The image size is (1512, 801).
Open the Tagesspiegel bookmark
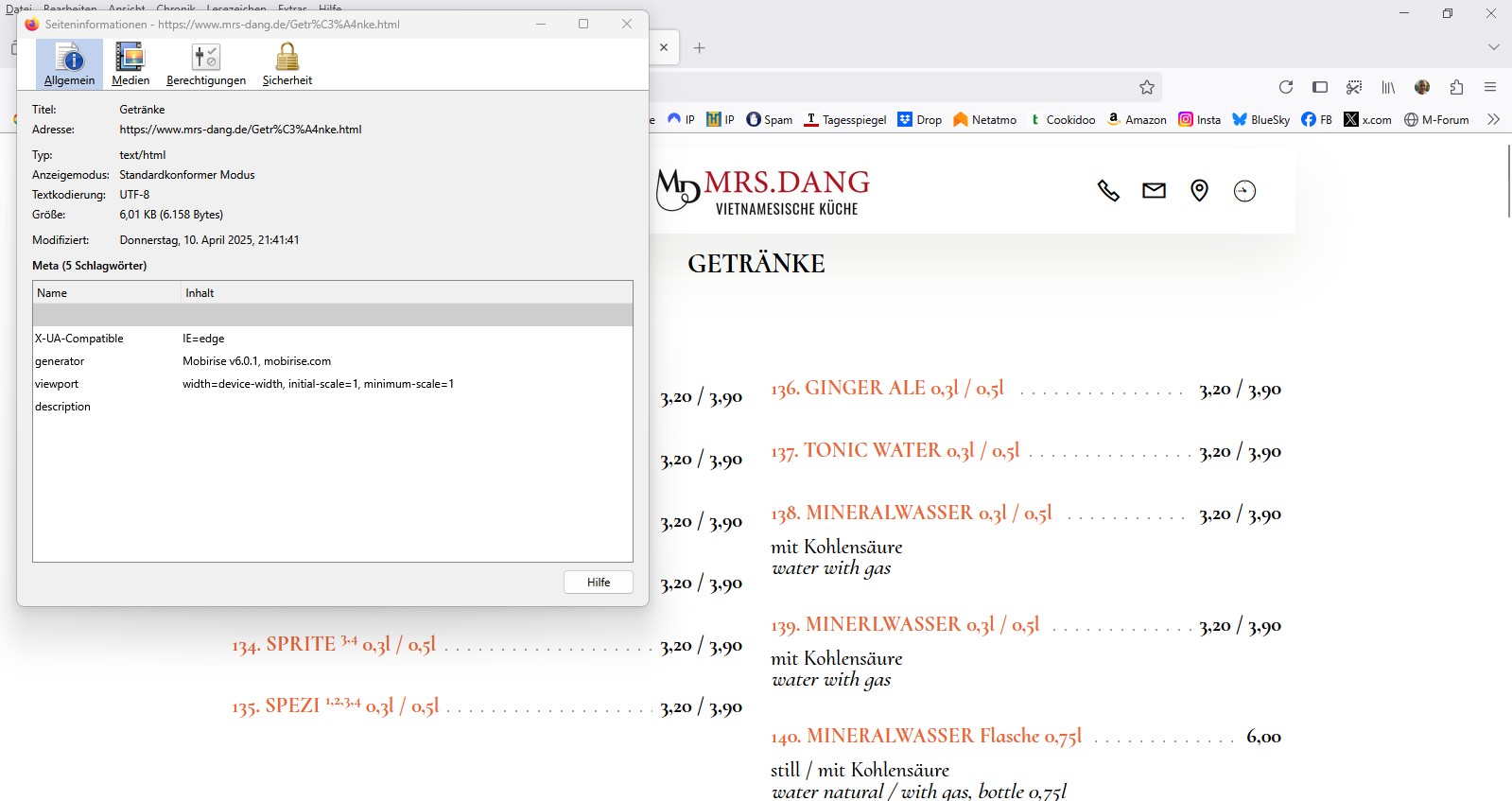point(845,120)
